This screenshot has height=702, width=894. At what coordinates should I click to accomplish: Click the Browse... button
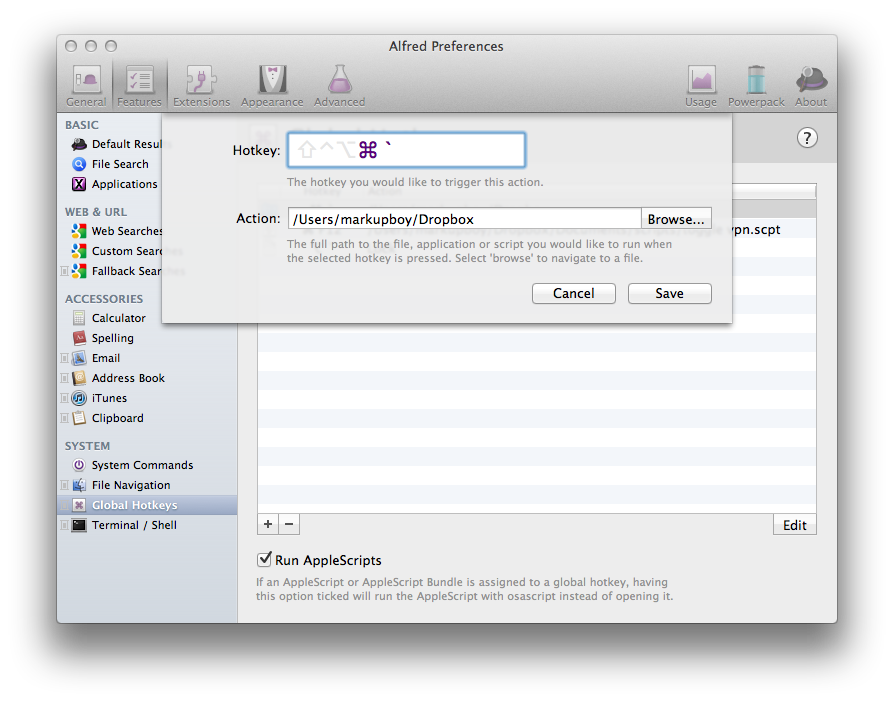[676, 219]
